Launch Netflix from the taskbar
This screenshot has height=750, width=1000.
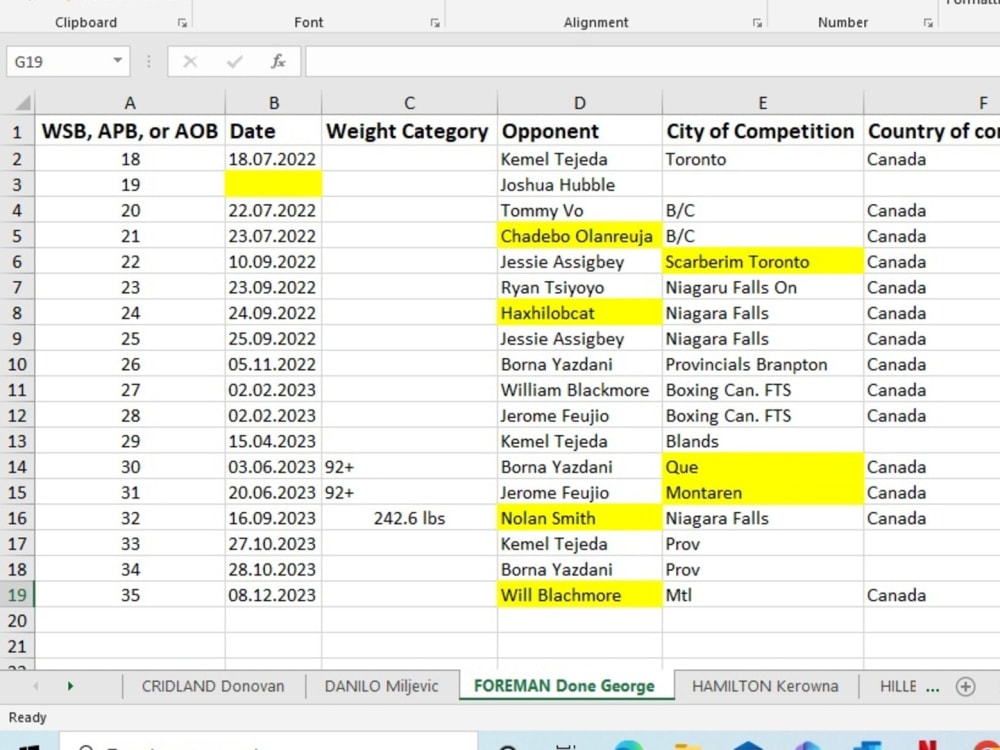(x=925, y=745)
